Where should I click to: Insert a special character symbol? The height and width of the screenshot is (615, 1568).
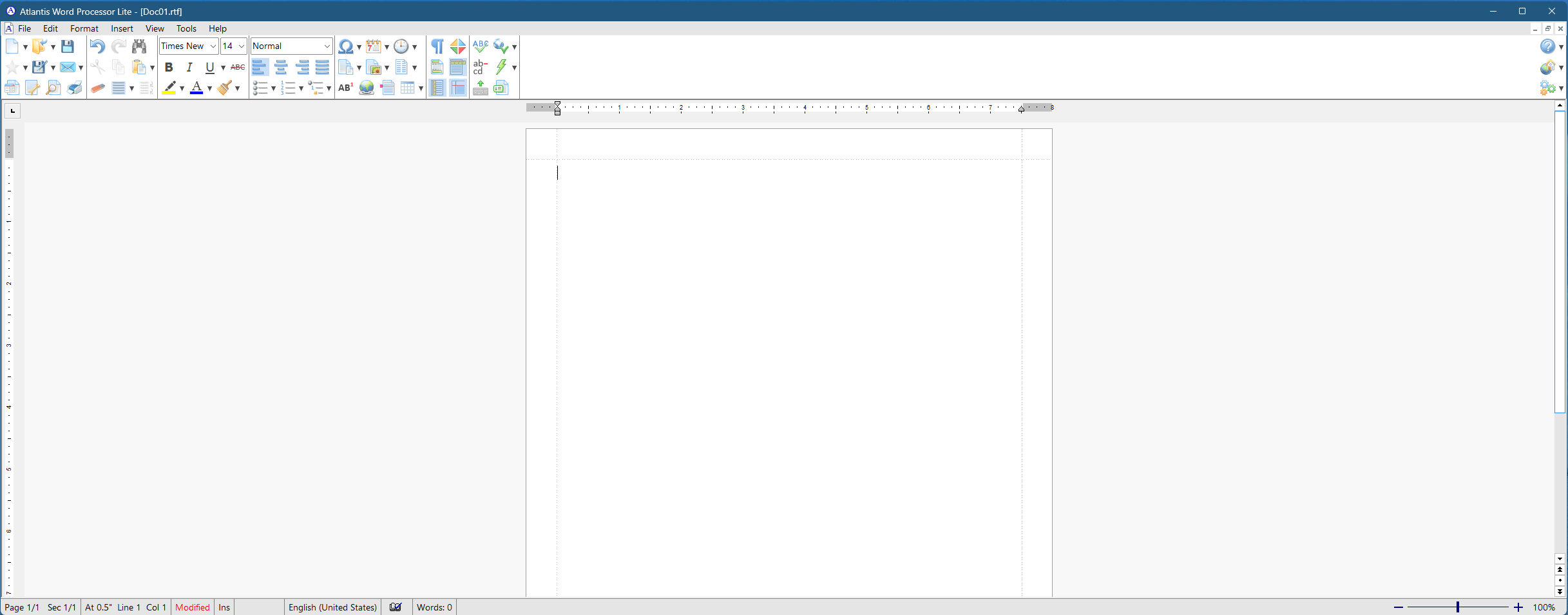346,46
